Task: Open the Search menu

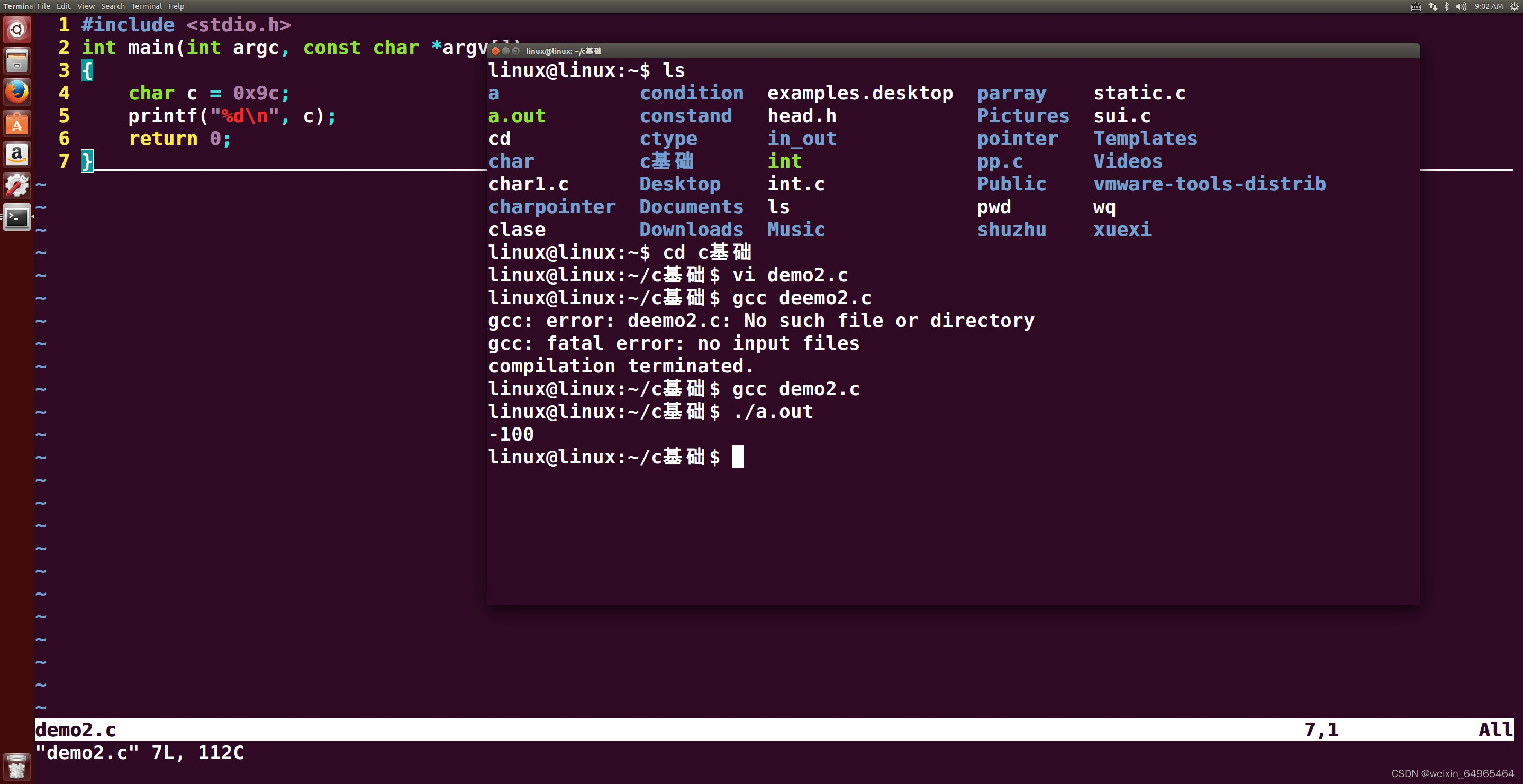Action: [112, 6]
